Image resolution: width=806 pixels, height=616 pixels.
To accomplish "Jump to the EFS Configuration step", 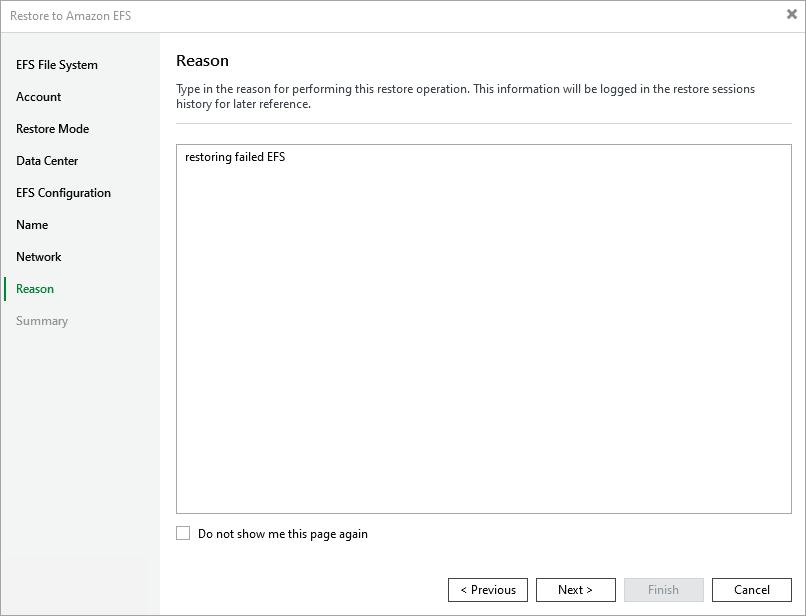I will (x=63, y=193).
